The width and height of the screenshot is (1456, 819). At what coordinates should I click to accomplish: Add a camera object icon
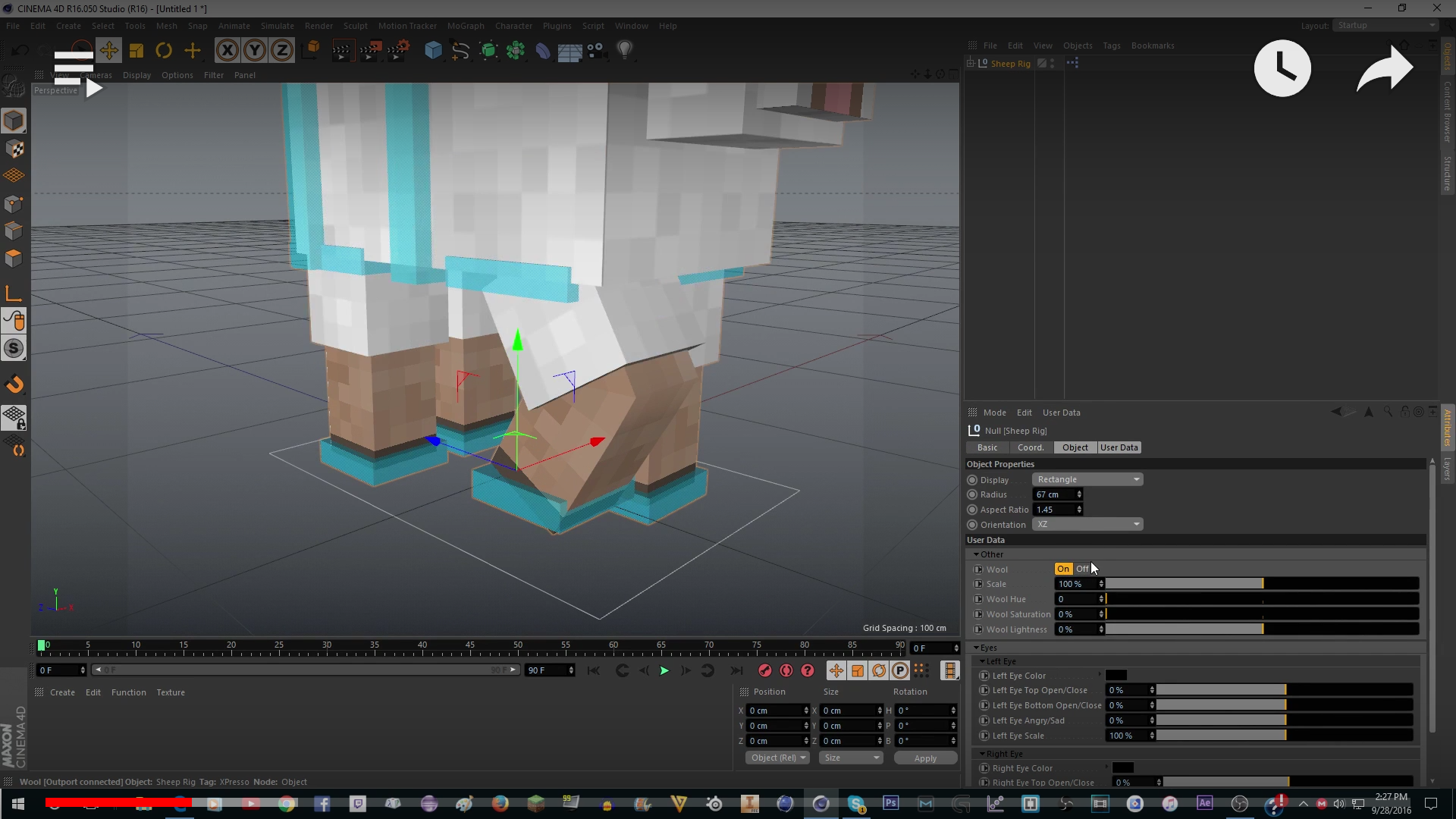[596, 50]
